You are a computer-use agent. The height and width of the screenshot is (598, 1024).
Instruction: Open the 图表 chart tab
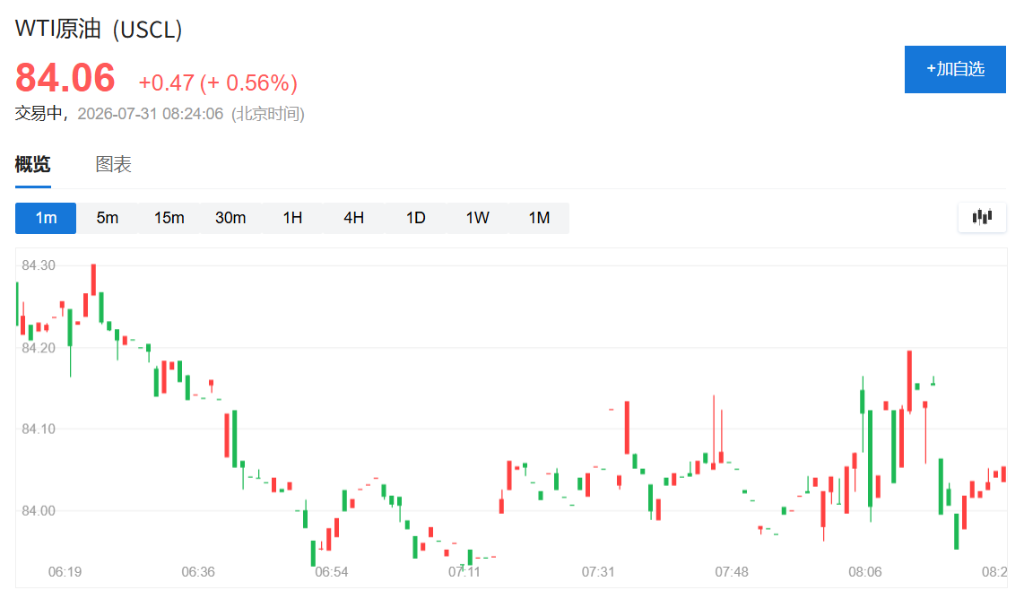[114, 165]
